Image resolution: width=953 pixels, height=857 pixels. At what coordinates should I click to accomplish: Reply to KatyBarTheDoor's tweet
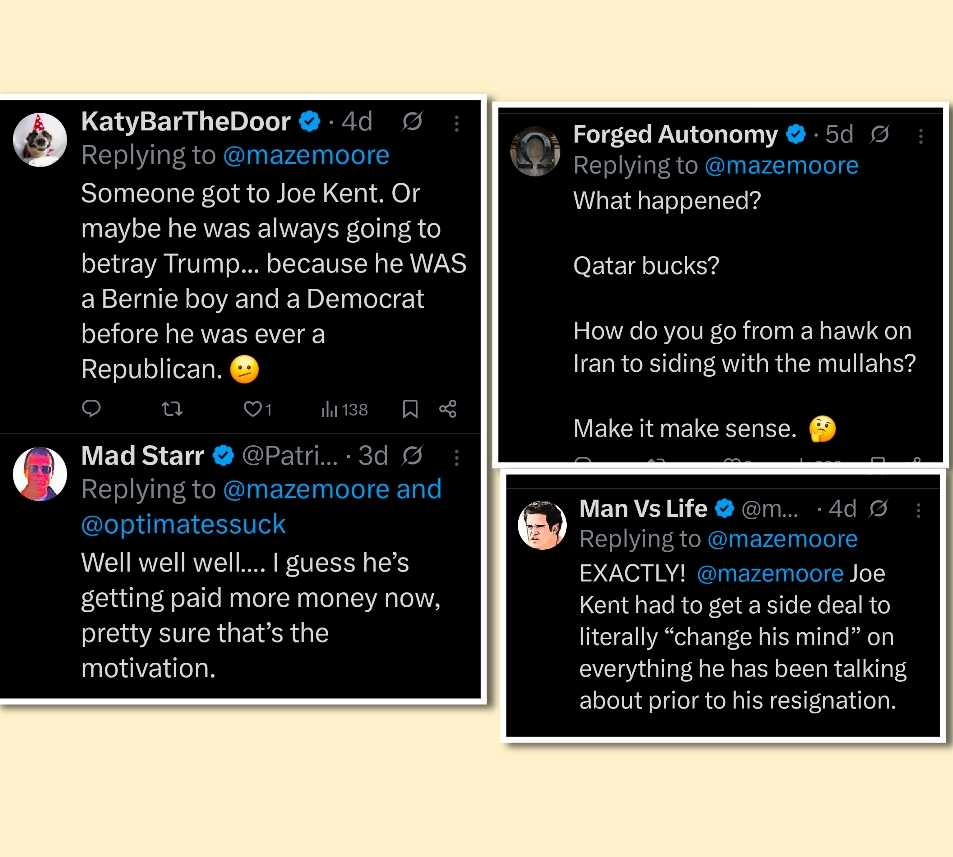click(91, 408)
